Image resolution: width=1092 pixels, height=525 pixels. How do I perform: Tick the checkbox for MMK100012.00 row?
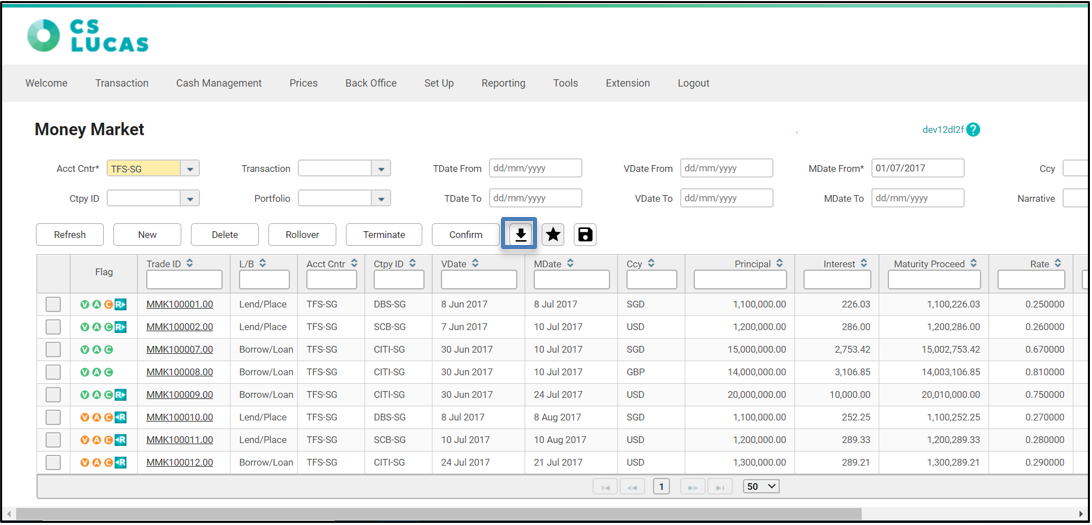point(53,462)
